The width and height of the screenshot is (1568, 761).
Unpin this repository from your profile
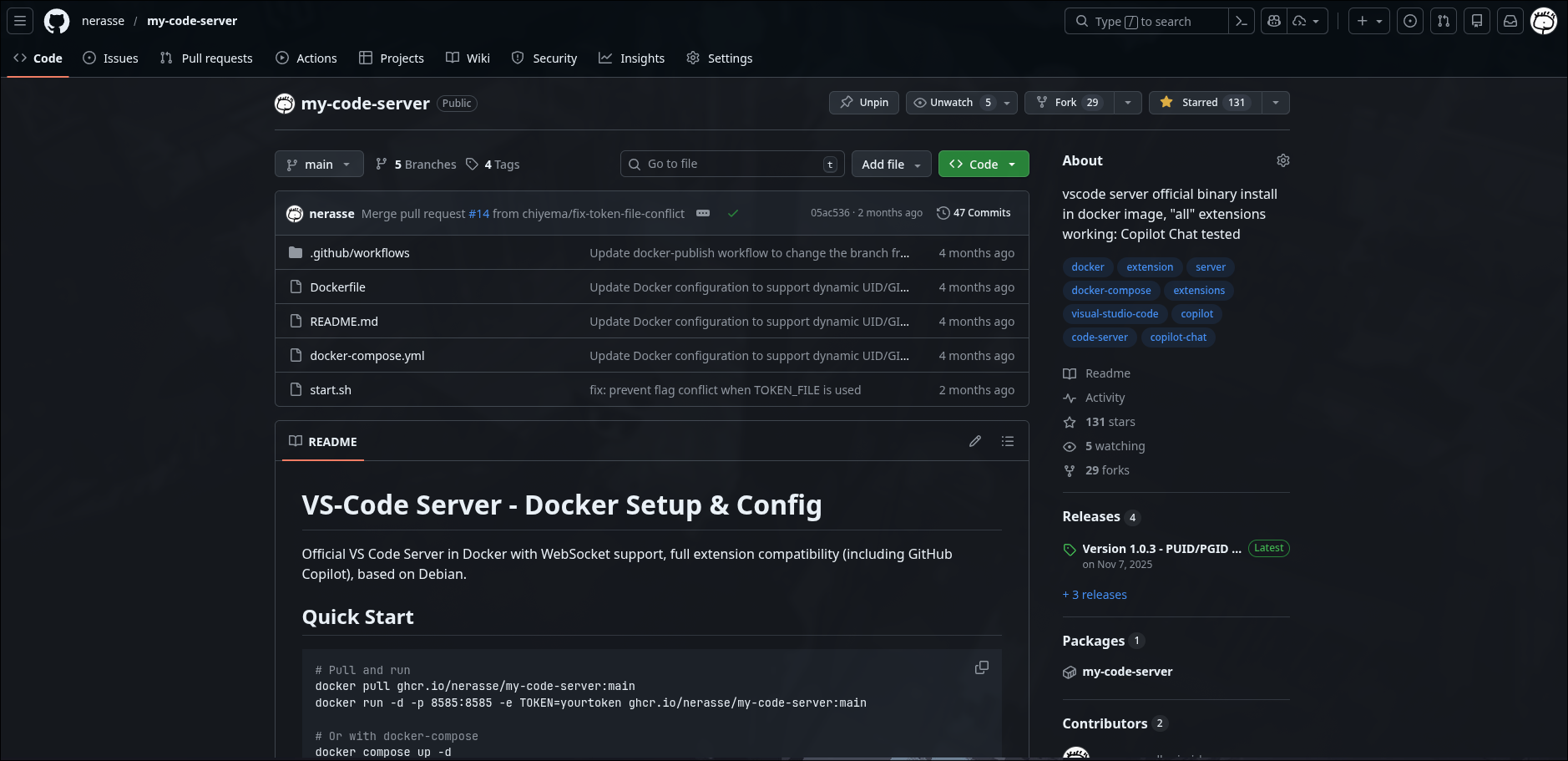[x=862, y=102]
